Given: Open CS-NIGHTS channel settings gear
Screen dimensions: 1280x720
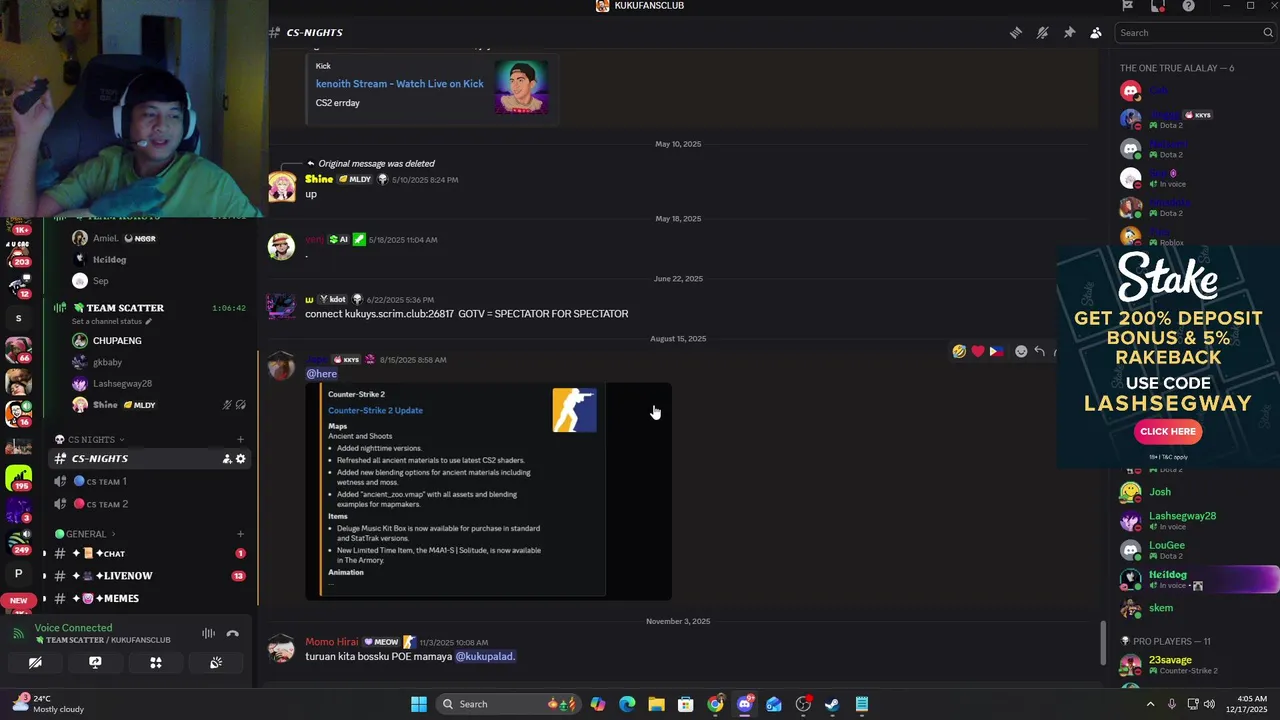Looking at the screenshot, I should (240, 459).
